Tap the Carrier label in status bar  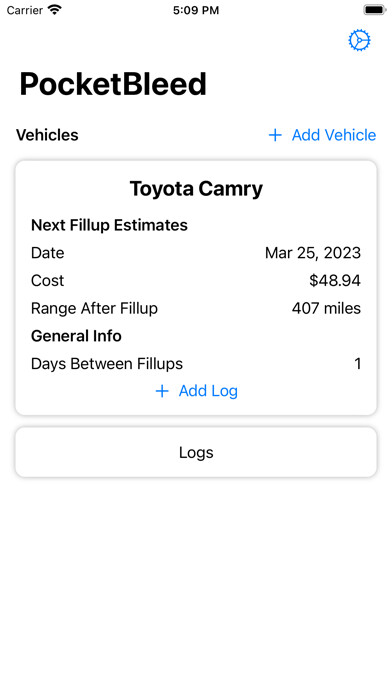pos(24,10)
